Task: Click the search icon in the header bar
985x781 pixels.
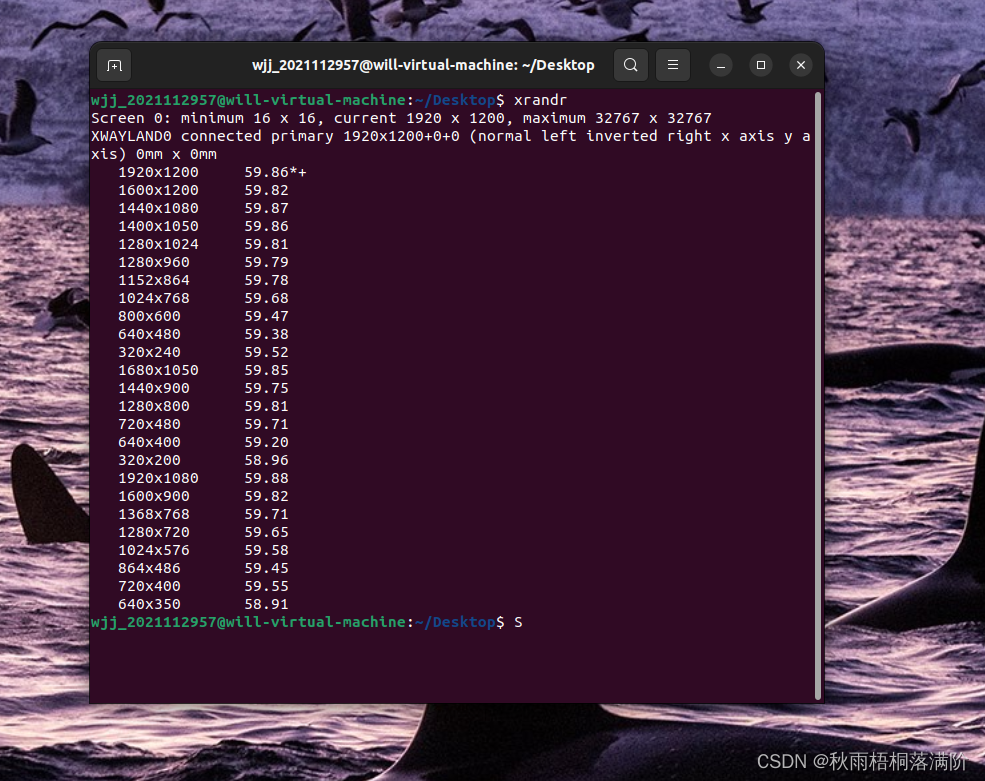Action: click(630, 64)
